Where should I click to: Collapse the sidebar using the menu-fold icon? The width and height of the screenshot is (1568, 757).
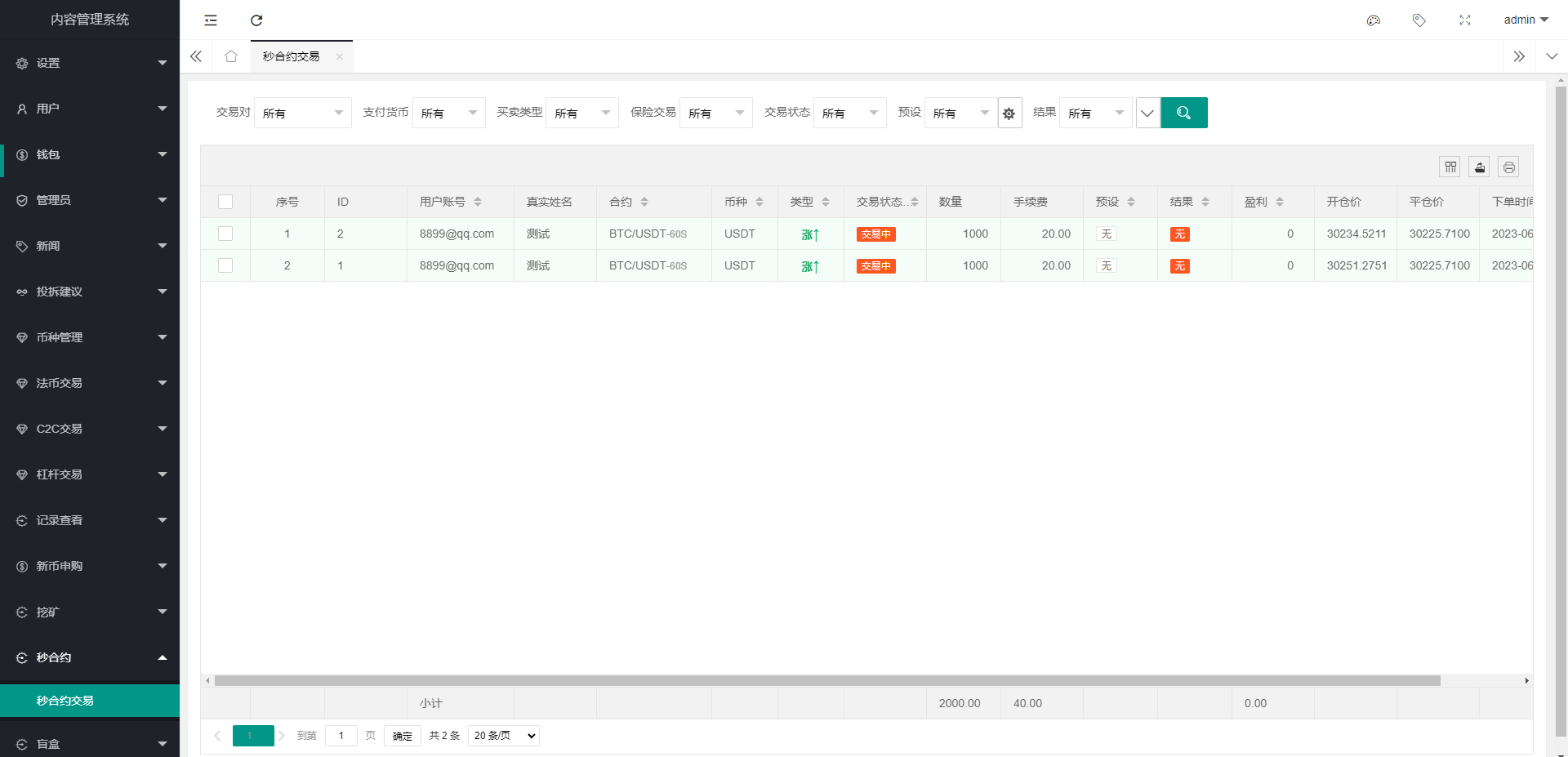(x=211, y=20)
